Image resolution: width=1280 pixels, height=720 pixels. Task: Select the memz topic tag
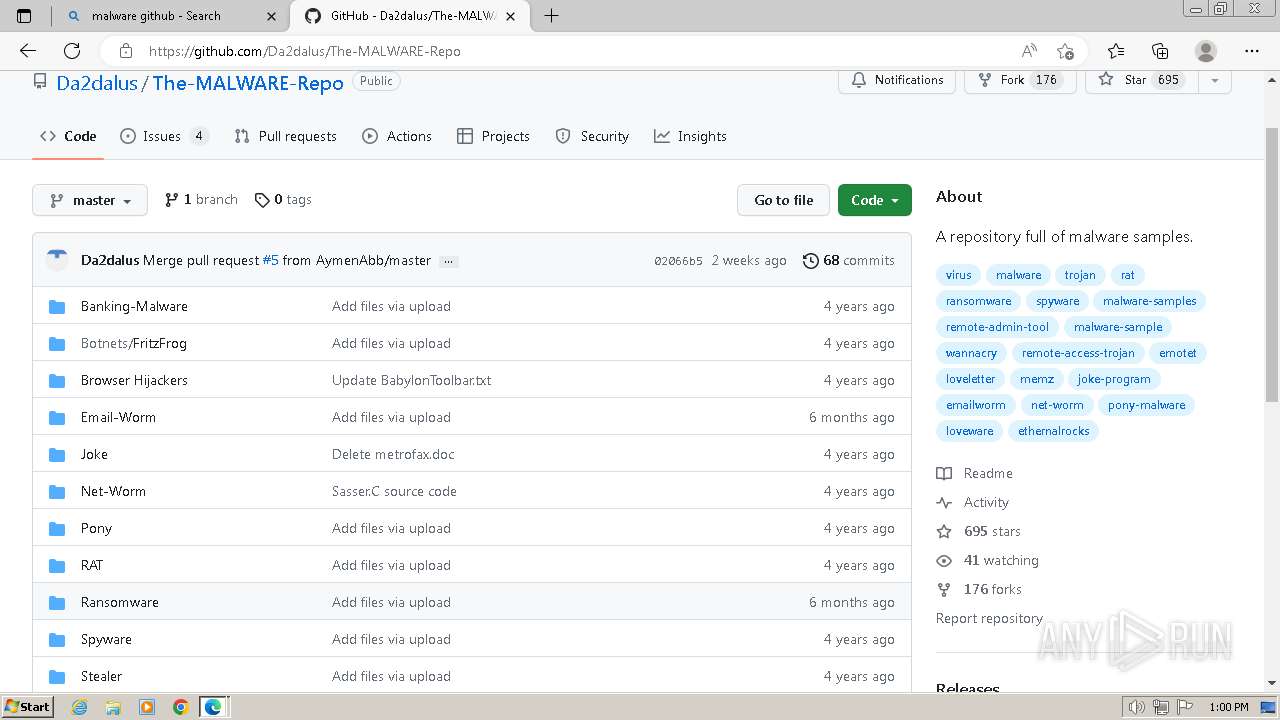pos(1037,379)
